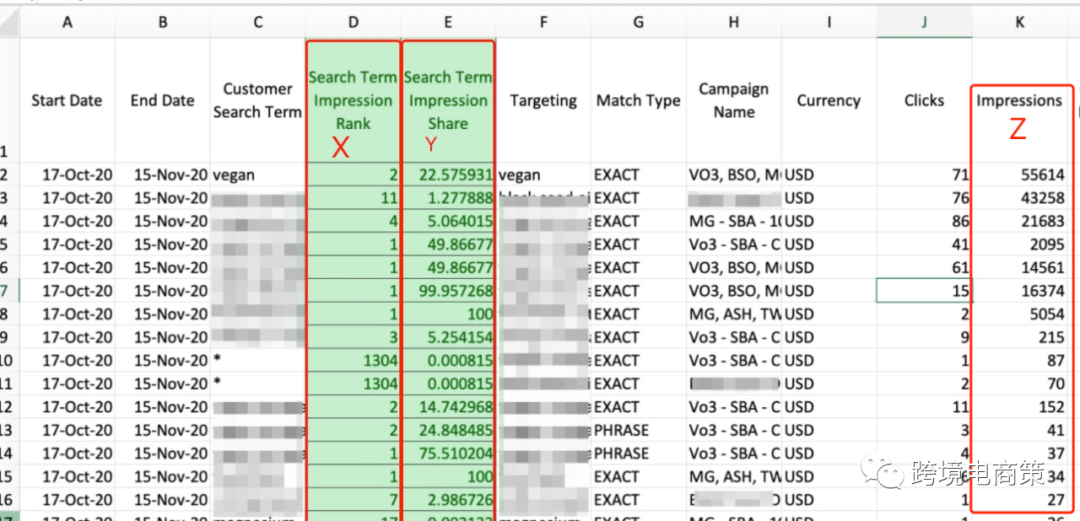Select the Customer Search Term cell containing vegan
The width and height of the screenshot is (1080, 521).
257,175
